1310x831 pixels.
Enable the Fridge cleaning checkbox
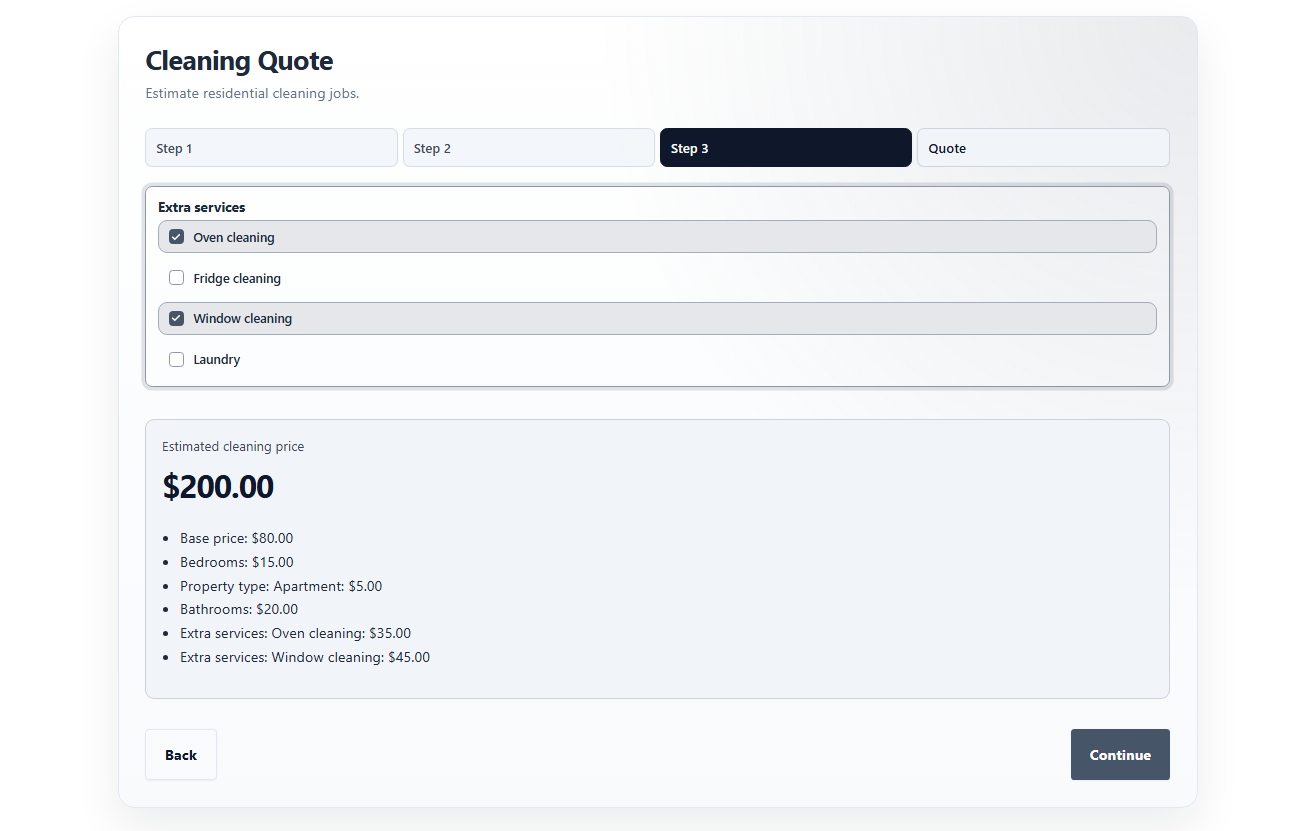pyautogui.click(x=177, y=278)
